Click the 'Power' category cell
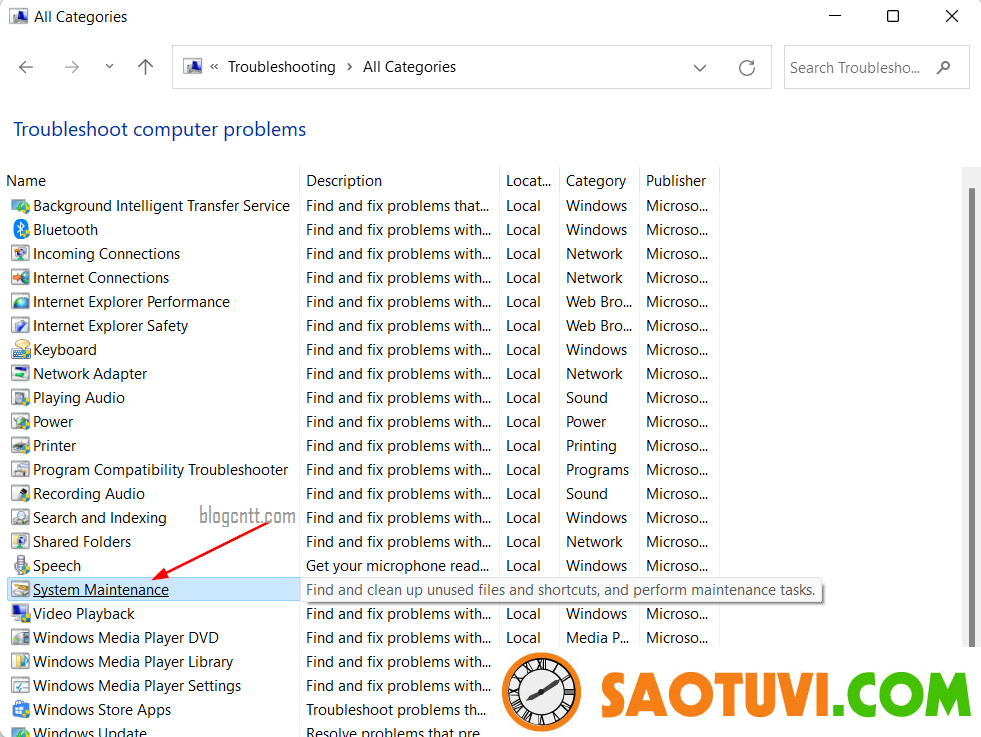The width and height of the screenshot is (981, 737). (586, 422)
